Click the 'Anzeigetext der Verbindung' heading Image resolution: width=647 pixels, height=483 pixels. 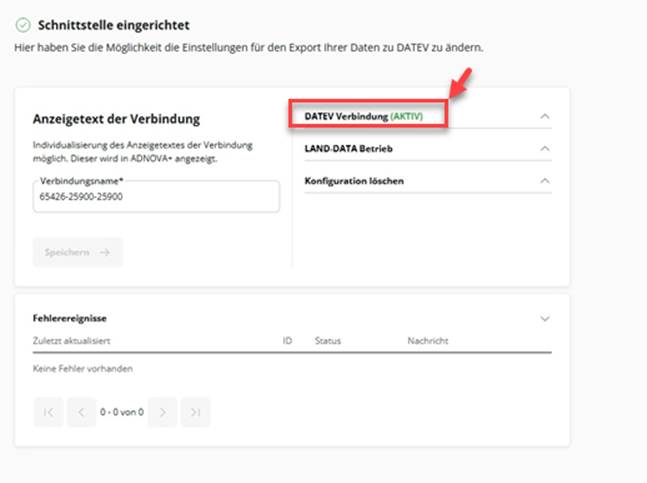pyautogui.click(x=116, y=119)
